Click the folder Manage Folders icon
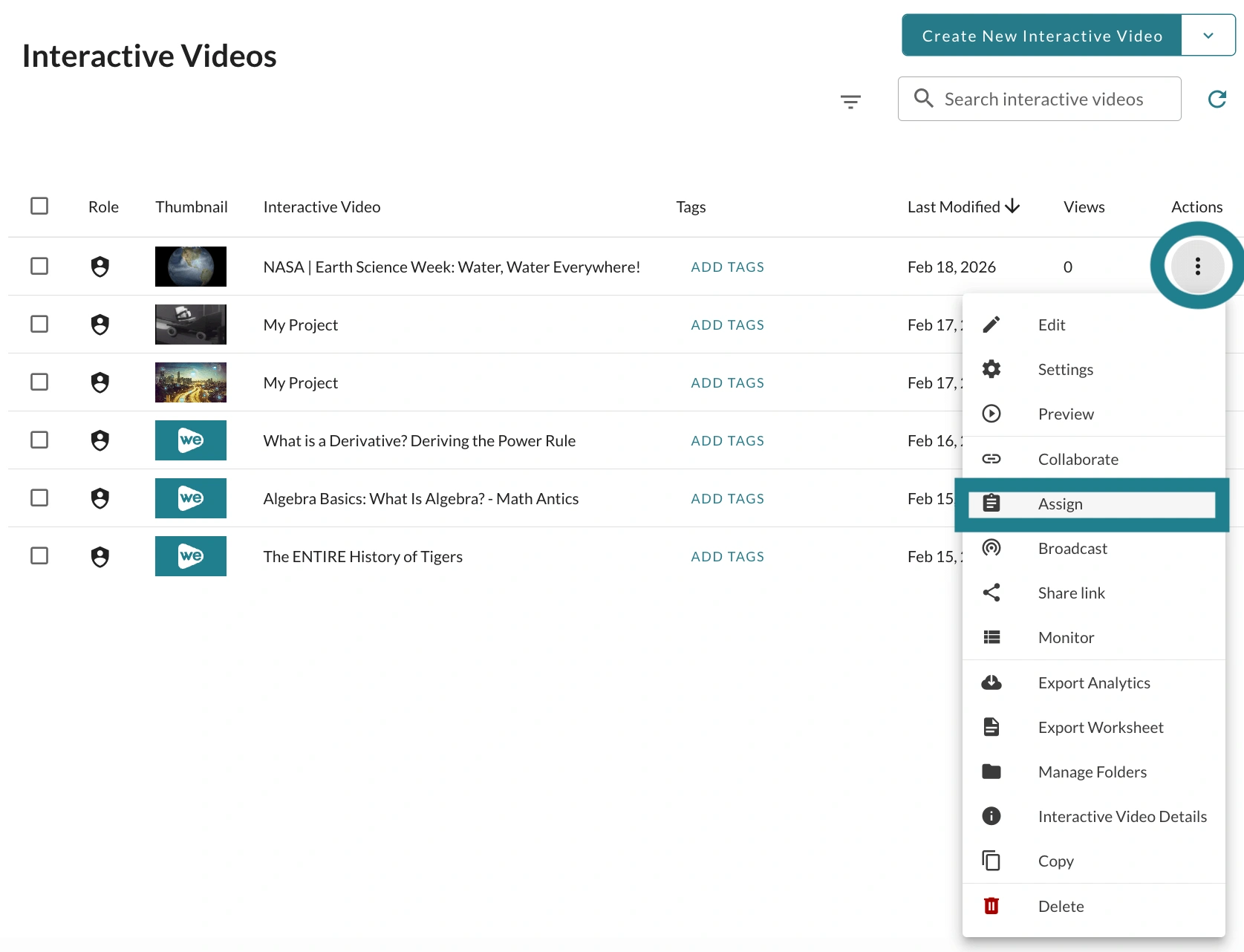This screenshot has width=1244, height=952. [991, 772]
